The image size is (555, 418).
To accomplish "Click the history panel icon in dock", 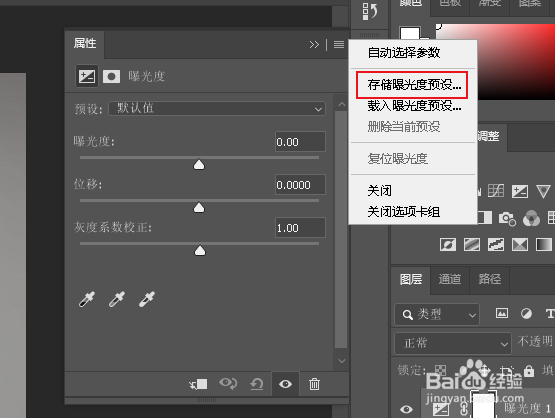I will 370,11.
